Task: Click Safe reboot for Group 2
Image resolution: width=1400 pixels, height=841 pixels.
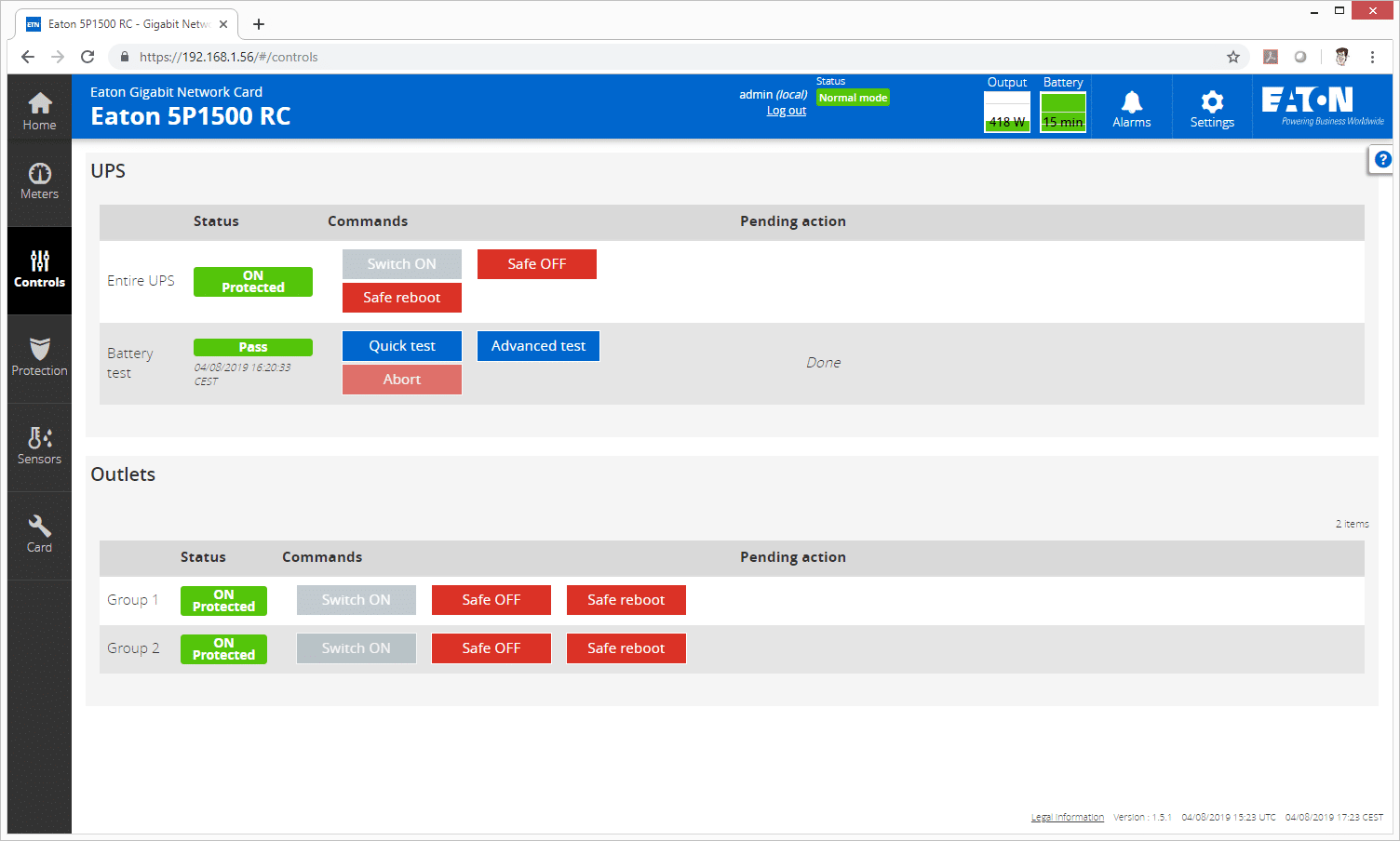Action: 626,648
